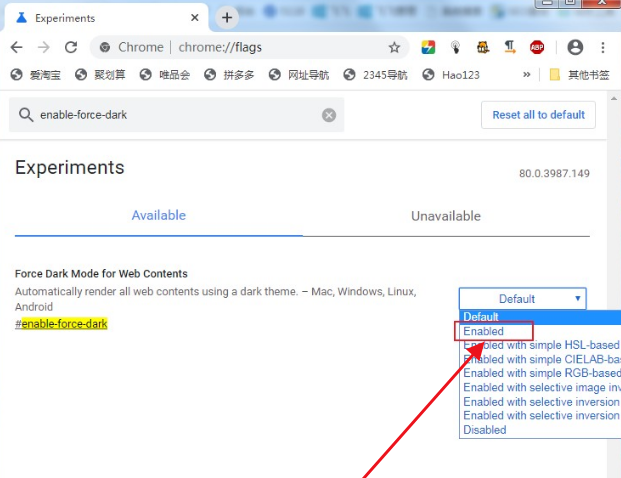Viewport: 621px width, 478px height.
Task: Choose Enabled with selective image inversion option
Action: [x=542, y=387]
